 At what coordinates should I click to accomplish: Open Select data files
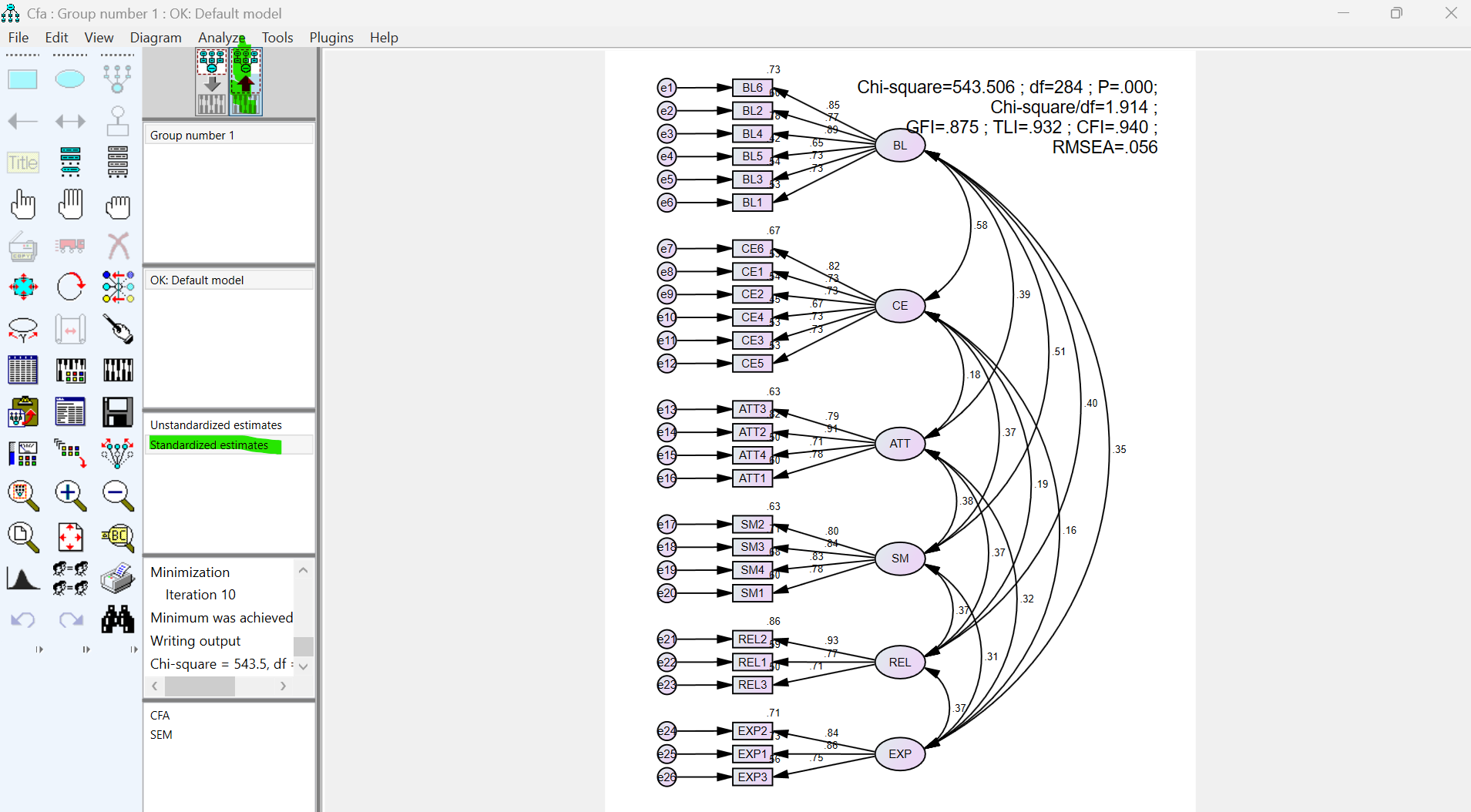pos(23,371)
